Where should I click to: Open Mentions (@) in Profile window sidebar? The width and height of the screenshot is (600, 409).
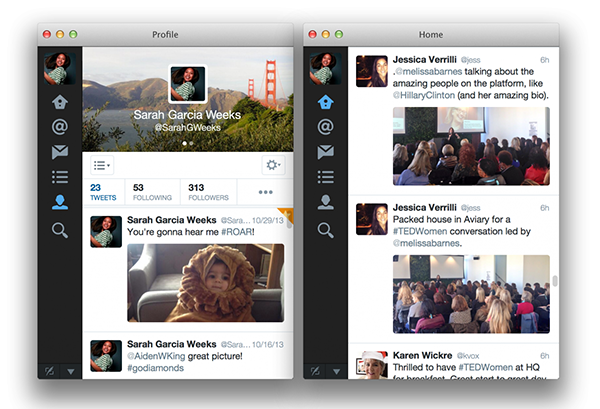(60, 127)
